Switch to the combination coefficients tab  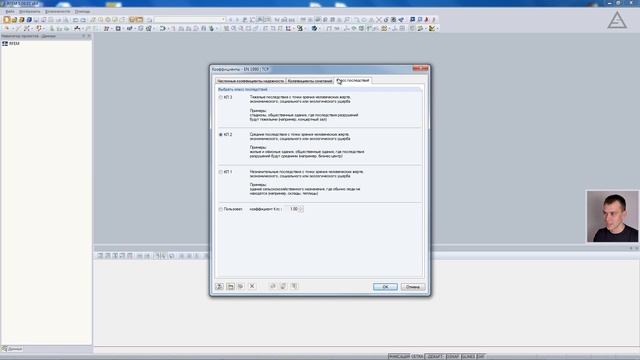click(310, 81)
